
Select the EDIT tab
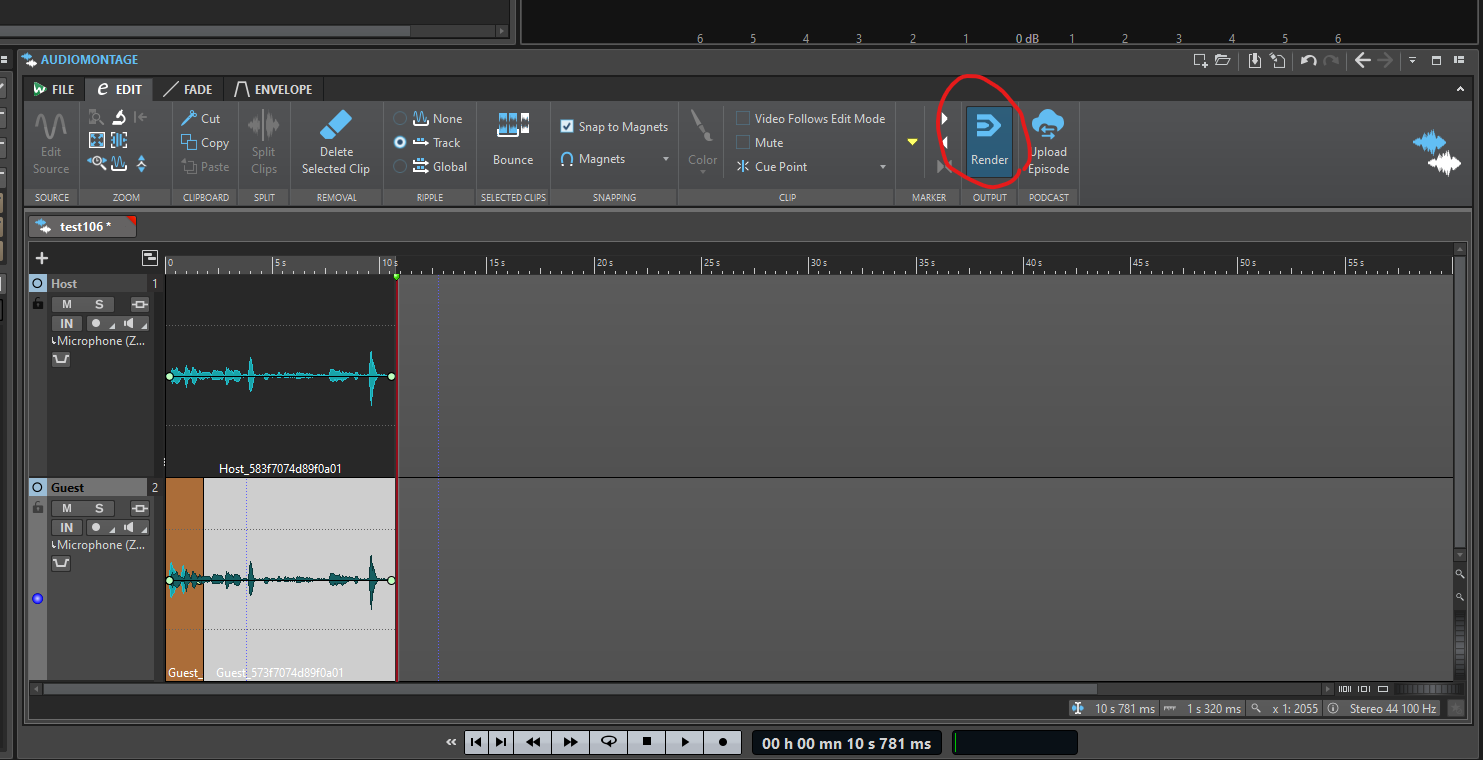click(119, 89)
